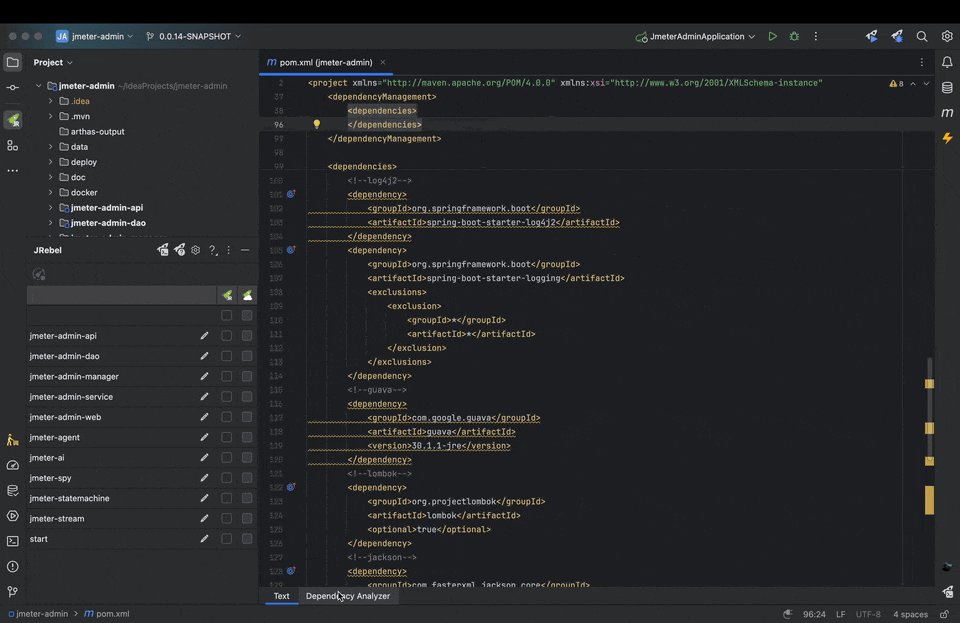Change file encoding UTF-8 in status bar

coord(868,614)
